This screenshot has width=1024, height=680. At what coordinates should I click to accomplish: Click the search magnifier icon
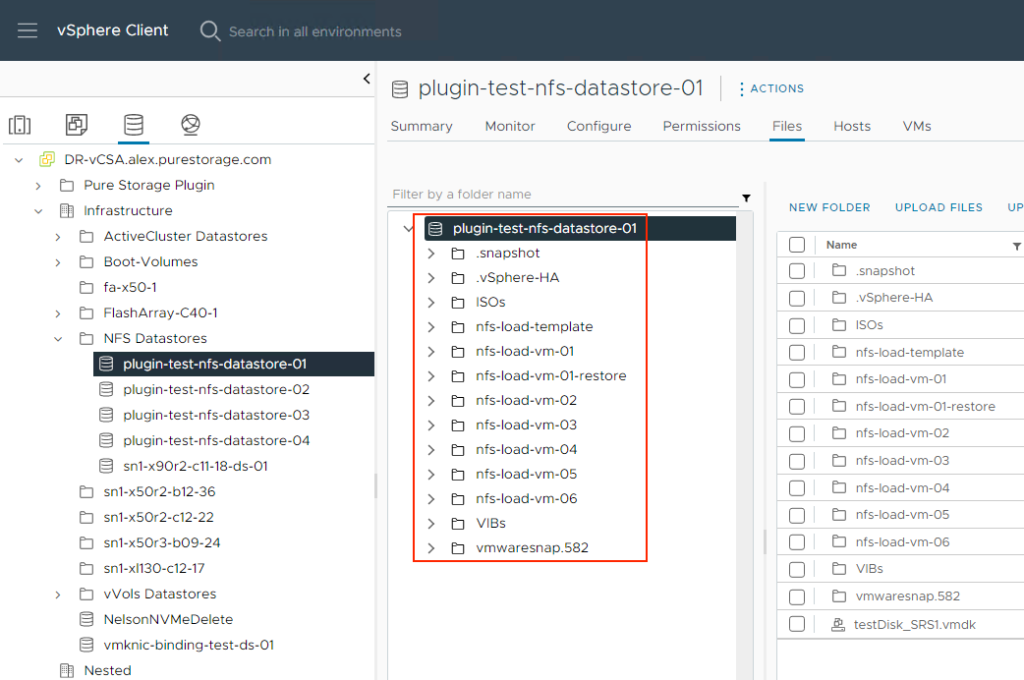(x=210, y=31)
